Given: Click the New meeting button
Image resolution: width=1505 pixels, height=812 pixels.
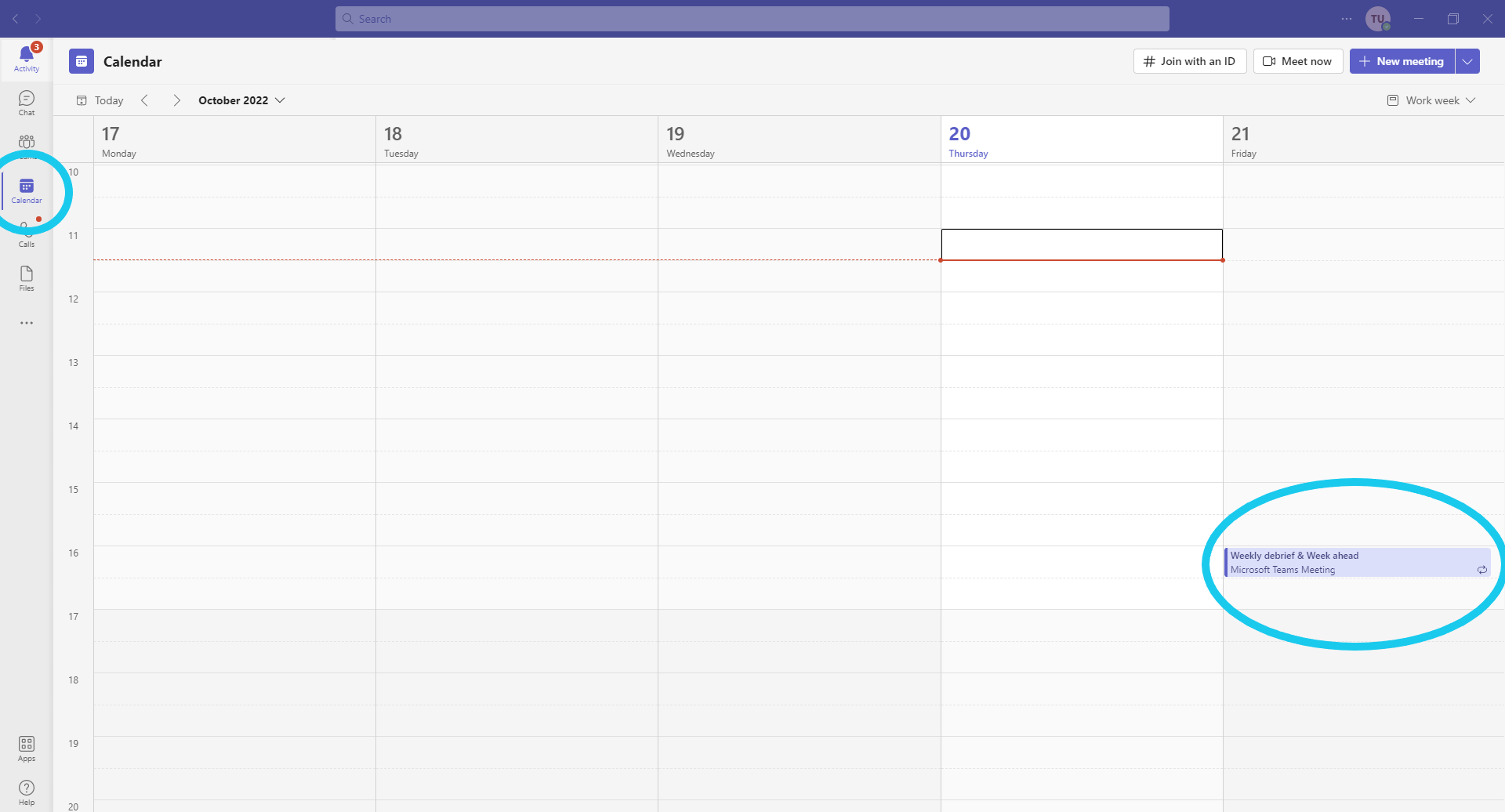Looking at the screenshot, I should click(x=1402, y=61).
